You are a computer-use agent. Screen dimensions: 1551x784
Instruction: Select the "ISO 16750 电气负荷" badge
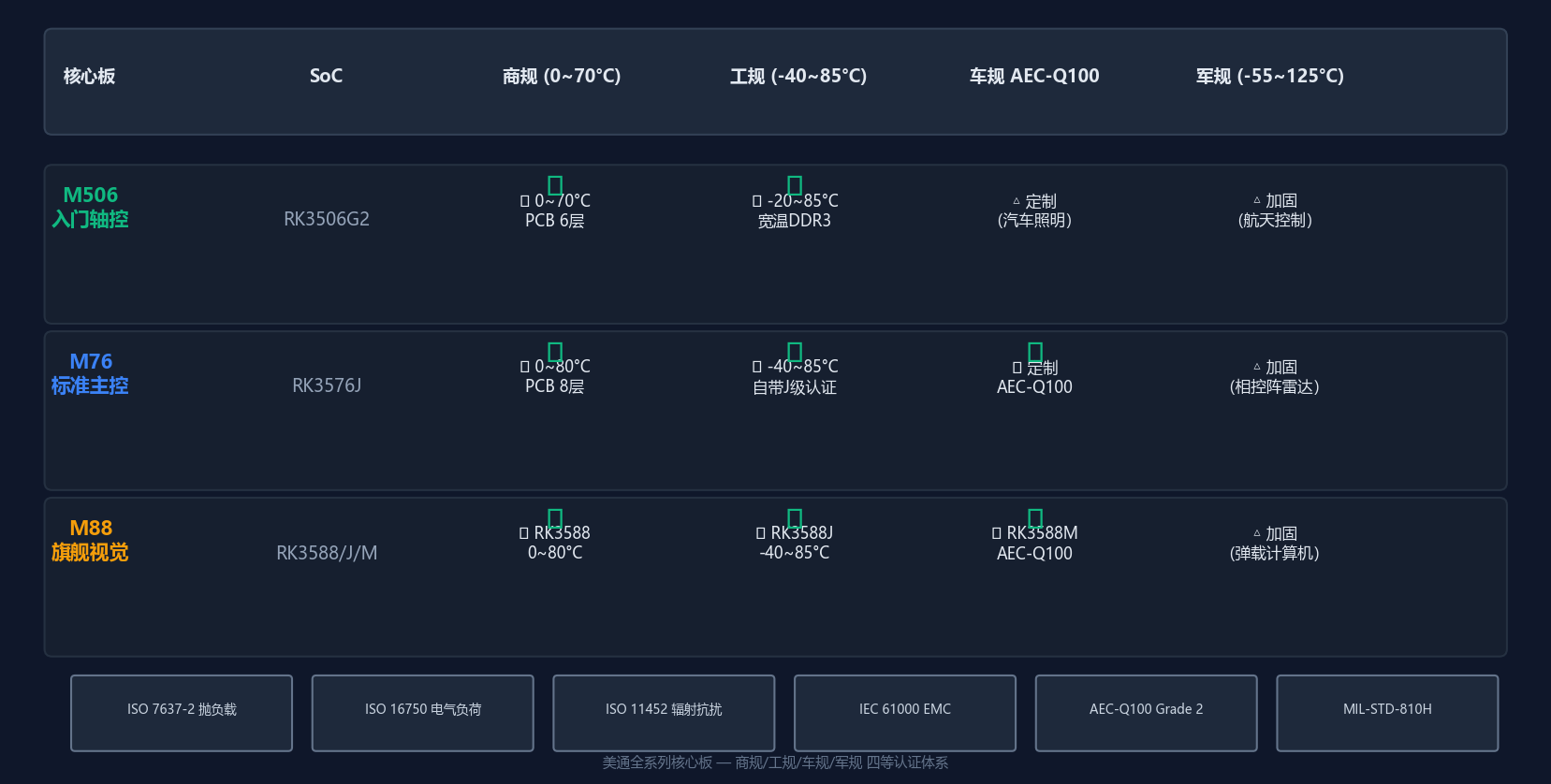point(423,713)
